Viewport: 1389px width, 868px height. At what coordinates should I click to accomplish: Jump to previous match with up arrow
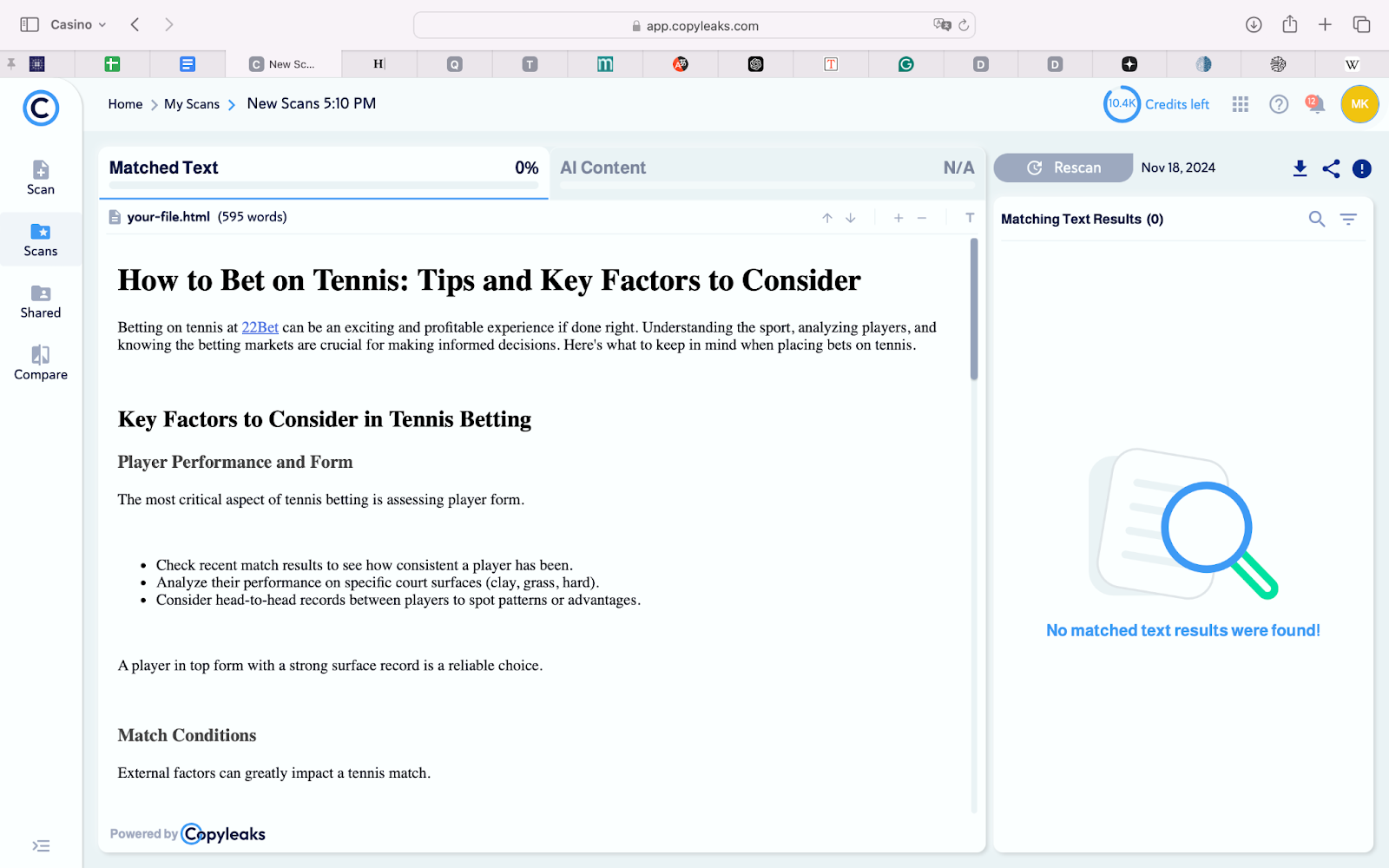(827, 218)
